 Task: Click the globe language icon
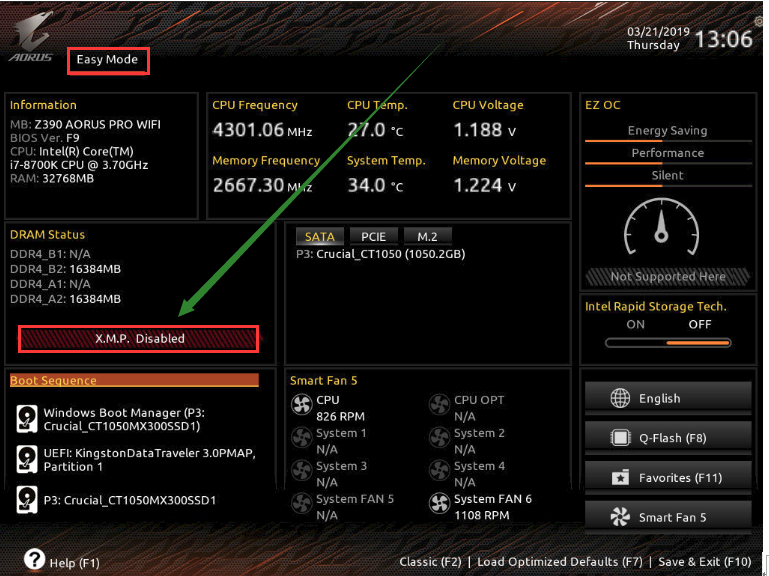(620, 398)
